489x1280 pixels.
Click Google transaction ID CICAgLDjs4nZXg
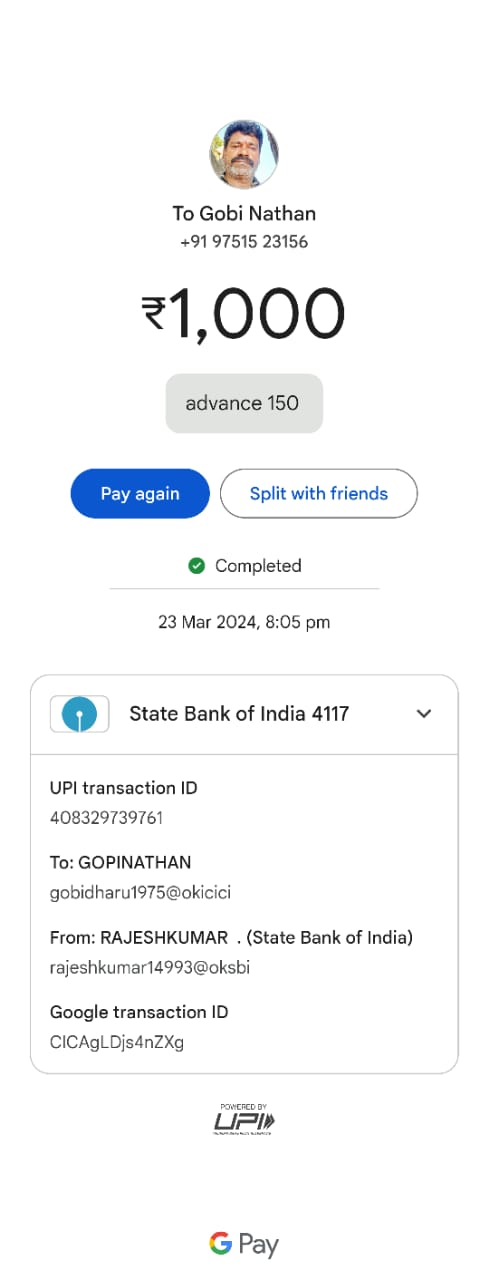coord(117,1042)
